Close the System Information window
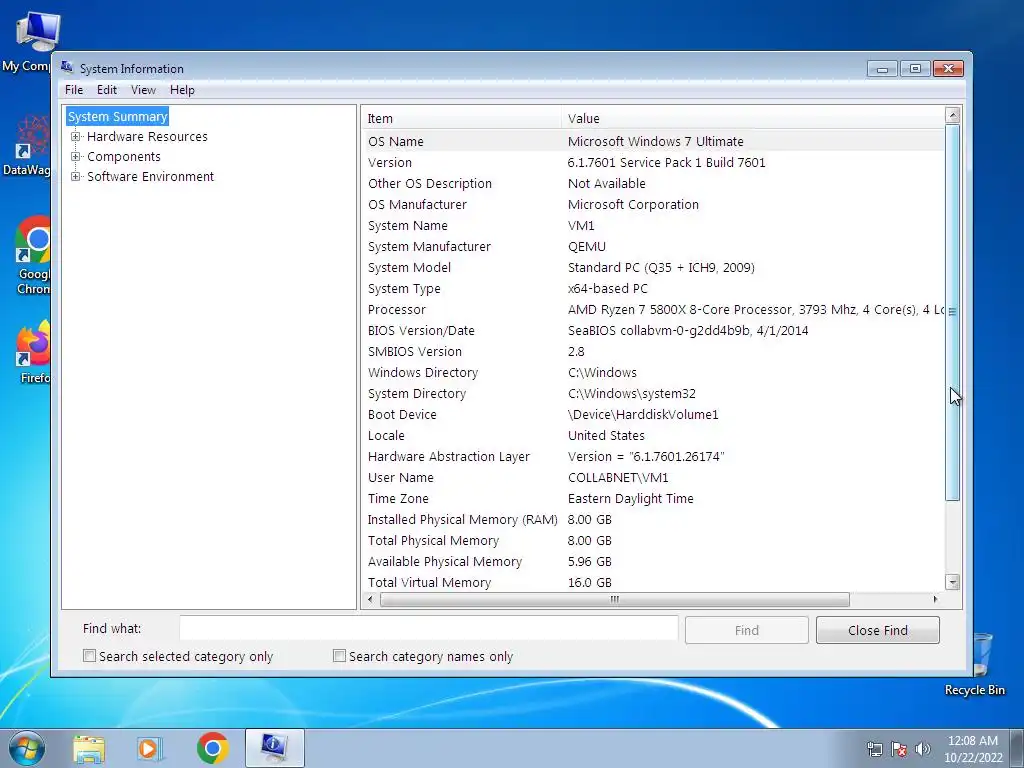The width and height of the screenshot is (1024, 768). 948,69
